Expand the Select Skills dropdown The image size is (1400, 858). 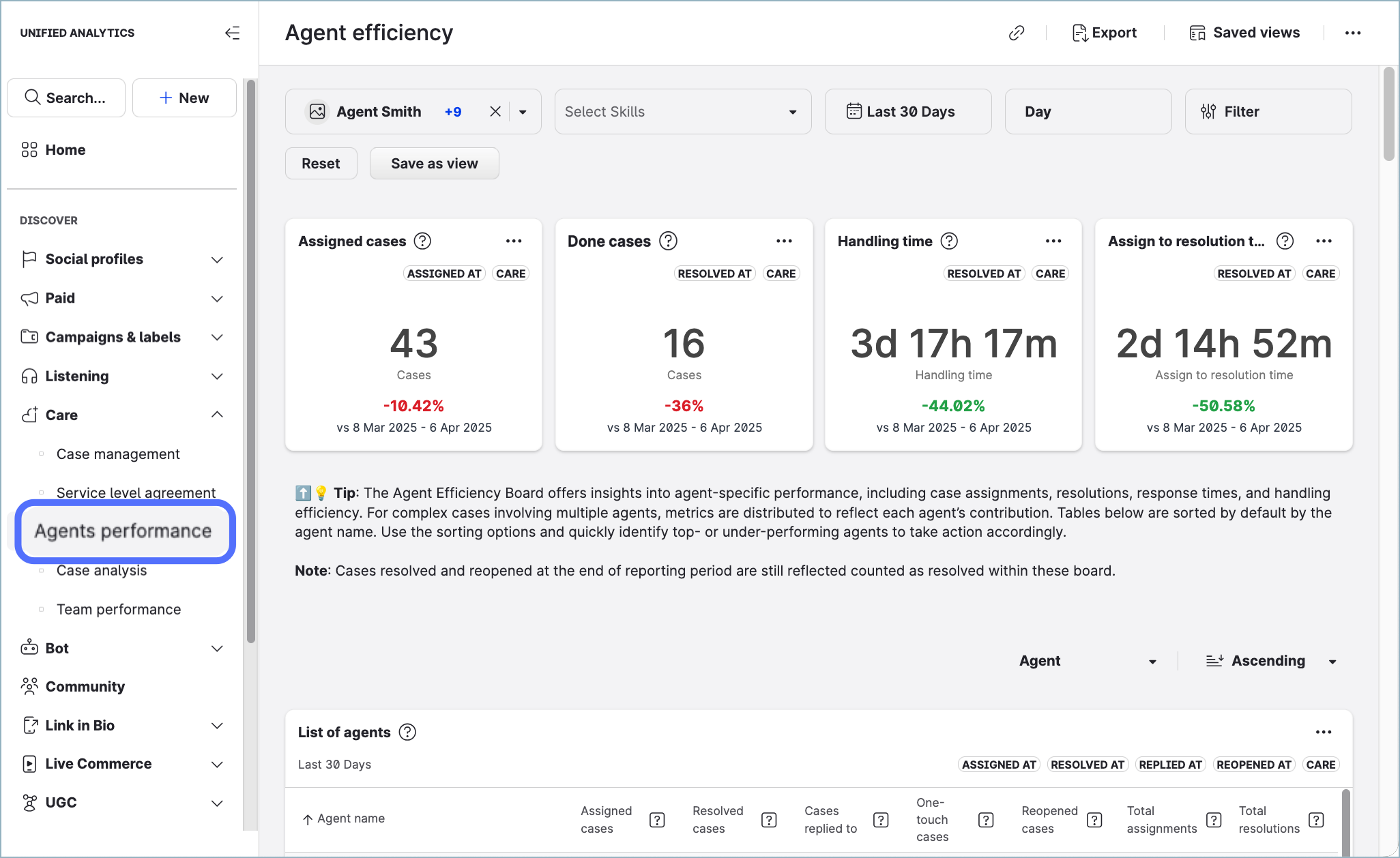coord(682,111)
